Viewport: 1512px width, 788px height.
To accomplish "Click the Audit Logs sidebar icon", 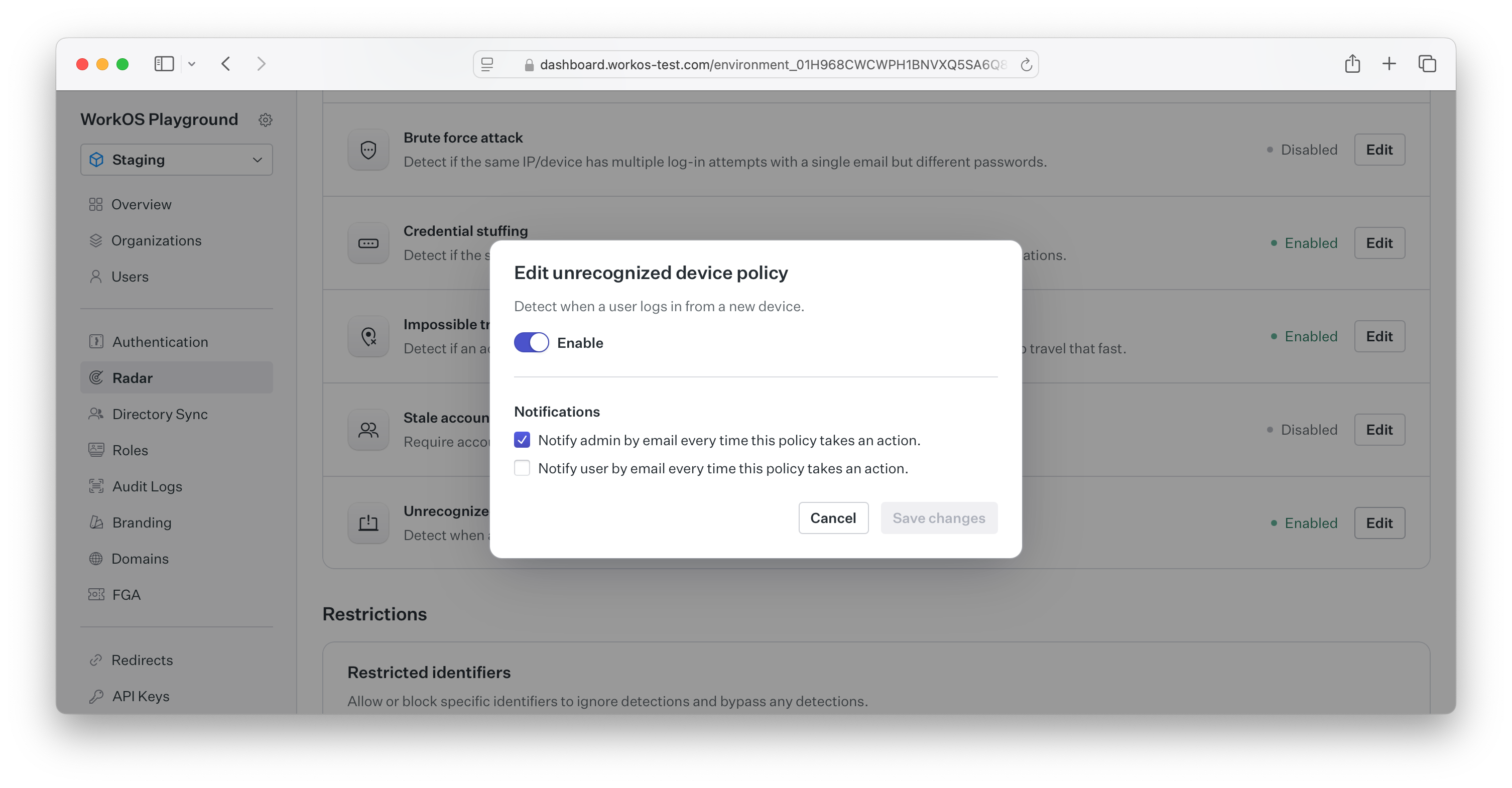I will click(96, 485).
